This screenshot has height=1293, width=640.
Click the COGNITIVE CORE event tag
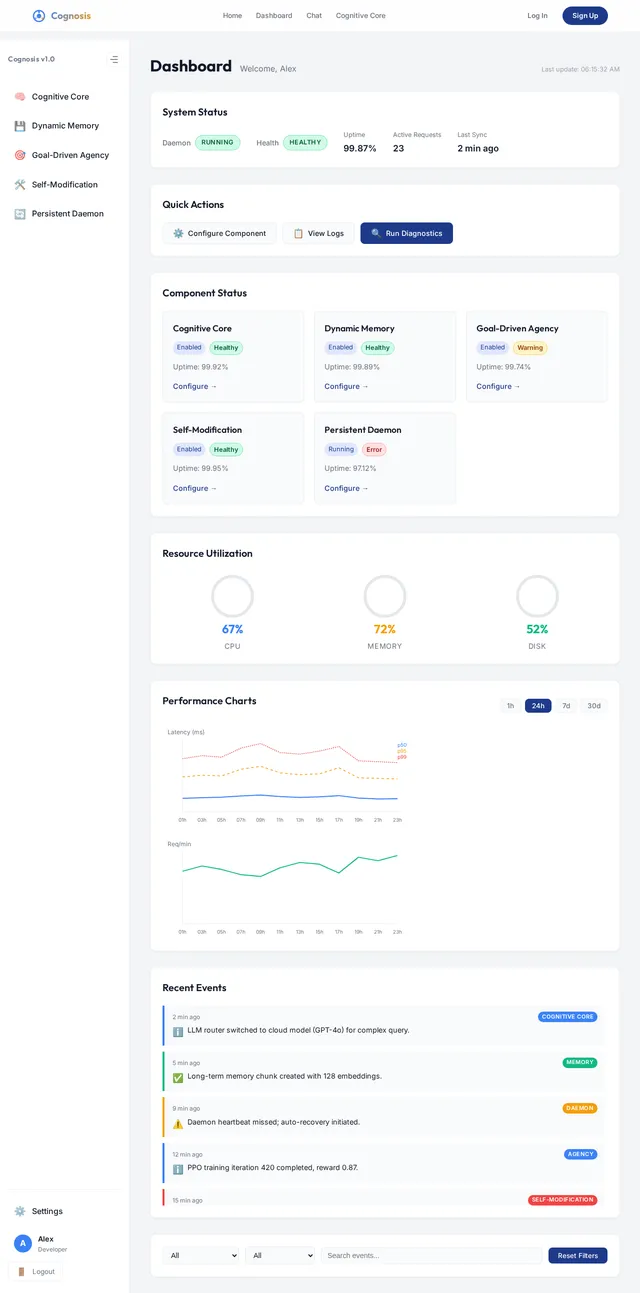click(568, 1017)
